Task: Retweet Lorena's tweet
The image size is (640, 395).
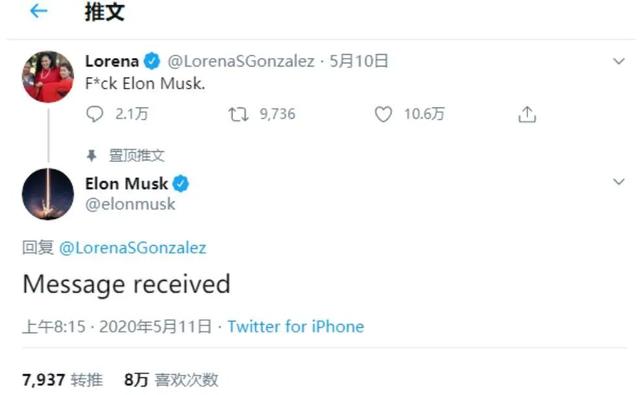Action: point(238,114)
